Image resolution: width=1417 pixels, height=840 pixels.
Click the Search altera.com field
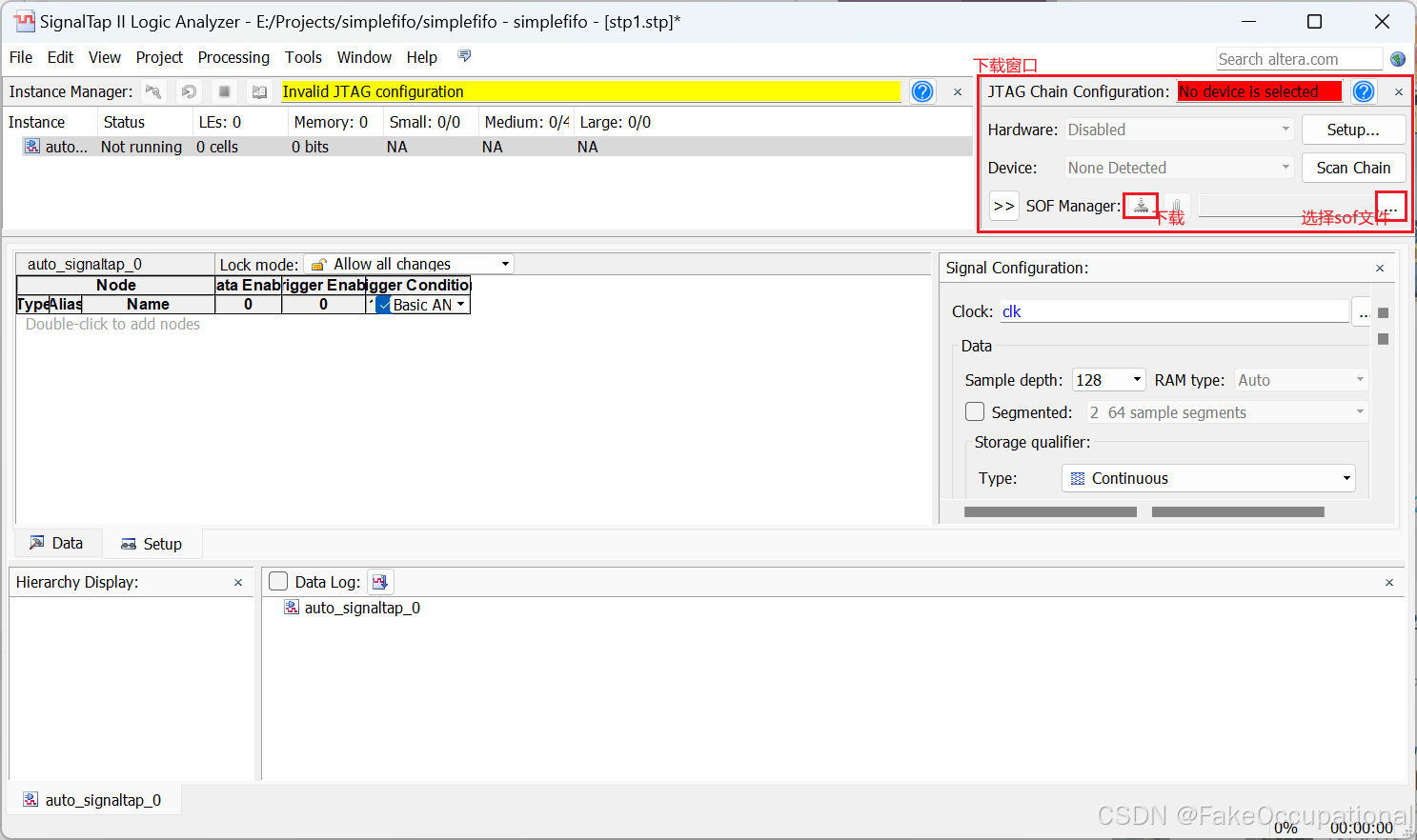coord(1299,59)
